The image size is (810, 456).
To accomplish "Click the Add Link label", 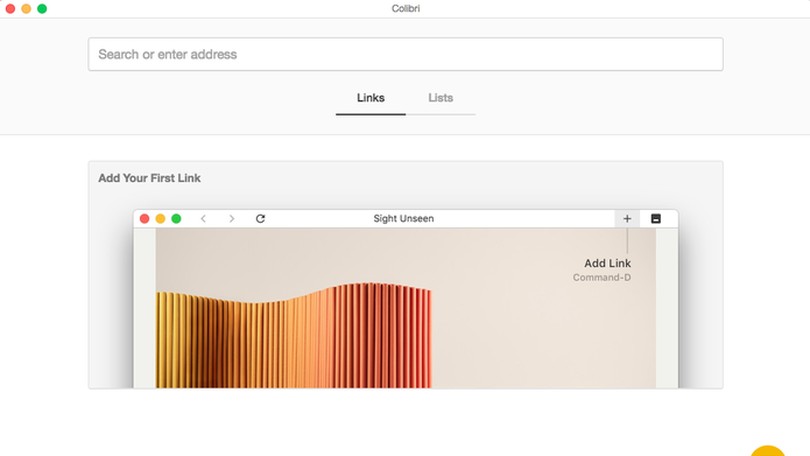I will pyautogui.click(x=607, y=263).
